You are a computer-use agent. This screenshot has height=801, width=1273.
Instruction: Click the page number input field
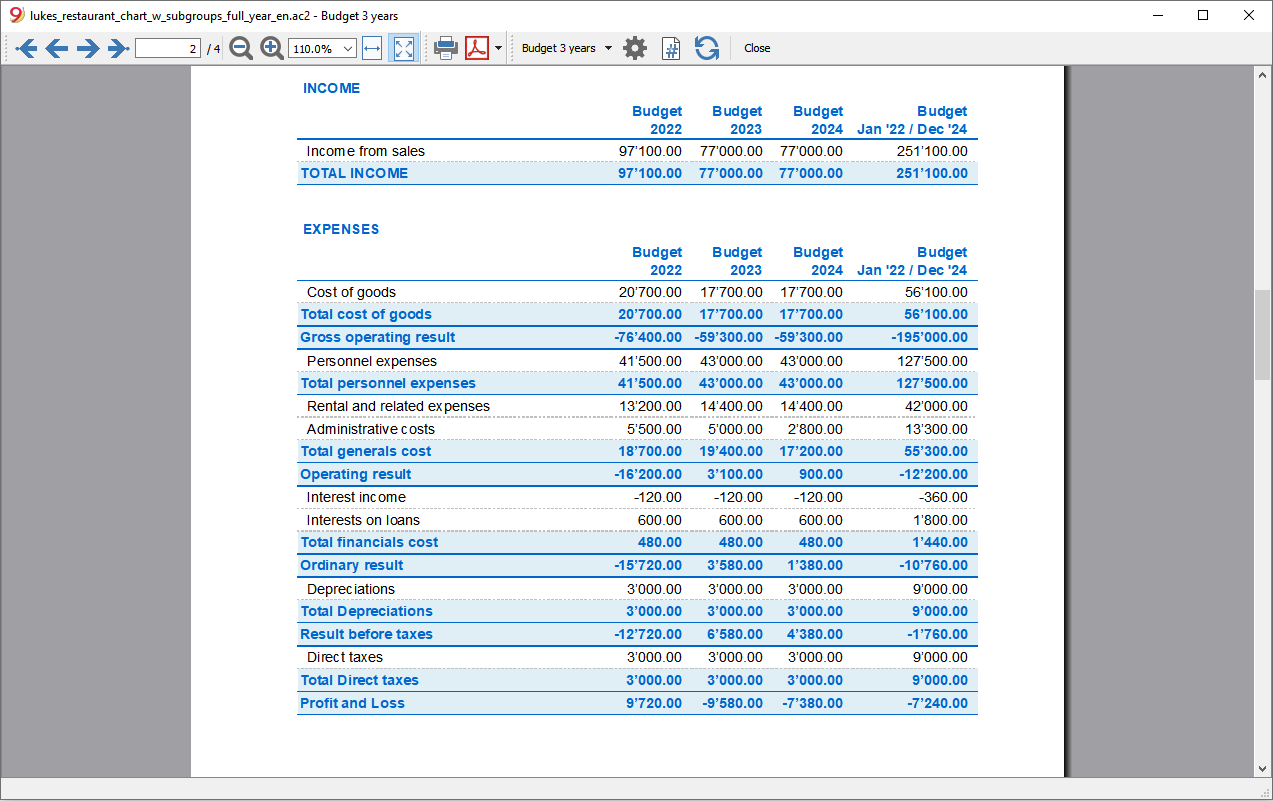coord(168,48)
